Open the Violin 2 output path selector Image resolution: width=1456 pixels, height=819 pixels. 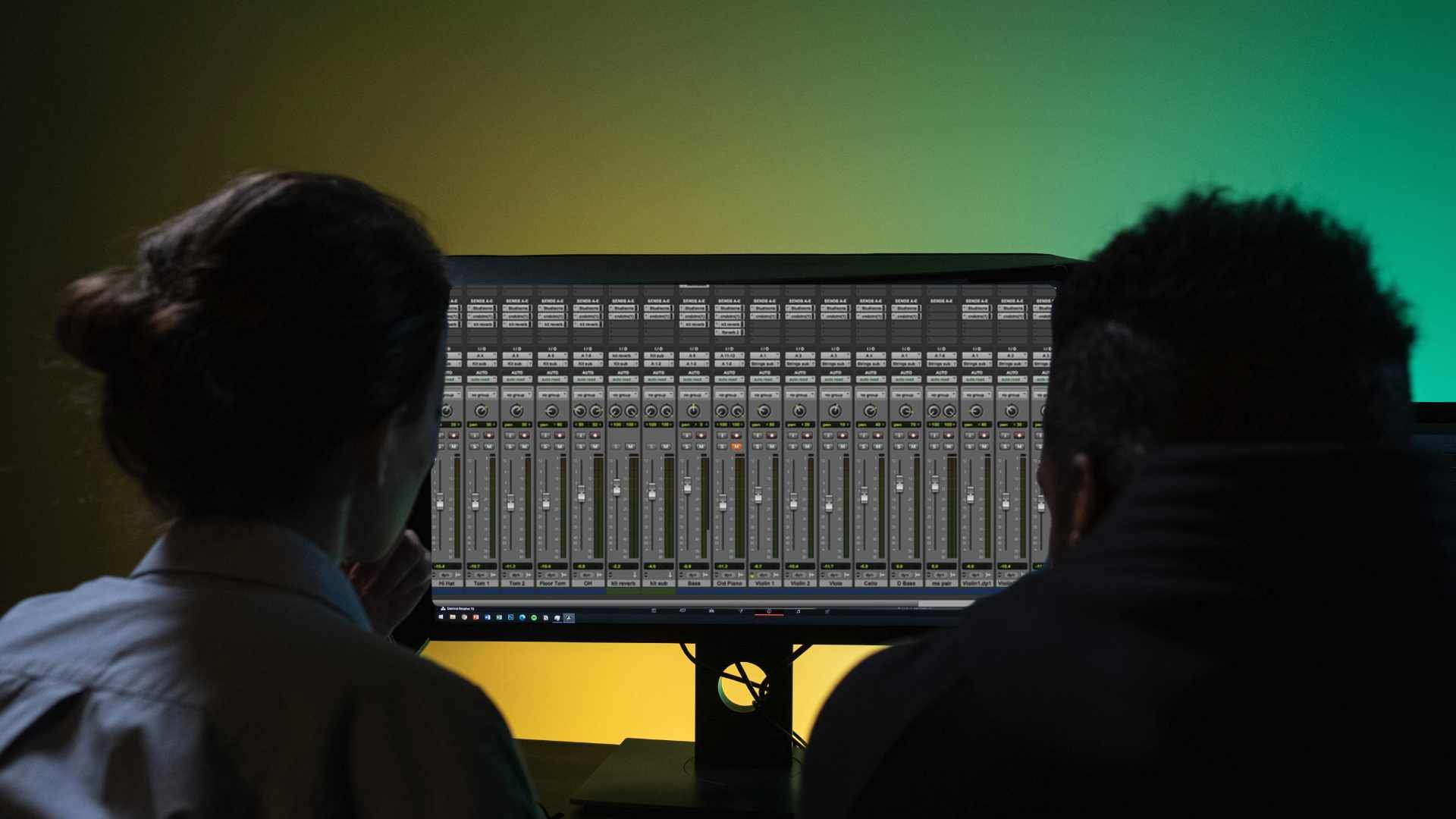click(x=800, y=364)
